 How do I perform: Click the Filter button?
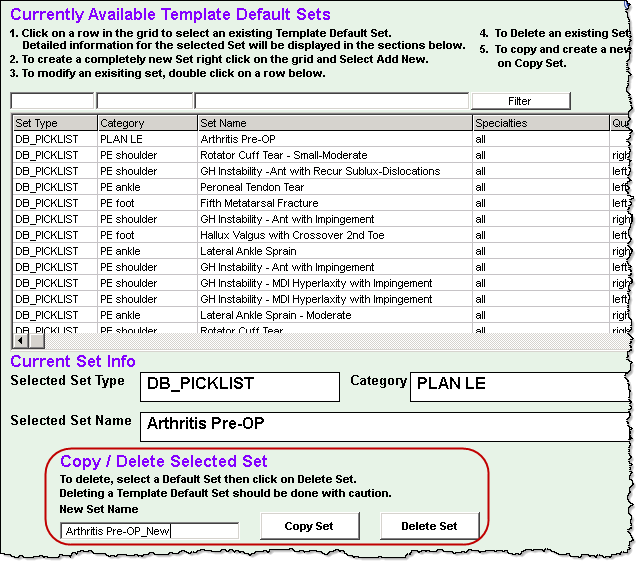coord(521,101)
